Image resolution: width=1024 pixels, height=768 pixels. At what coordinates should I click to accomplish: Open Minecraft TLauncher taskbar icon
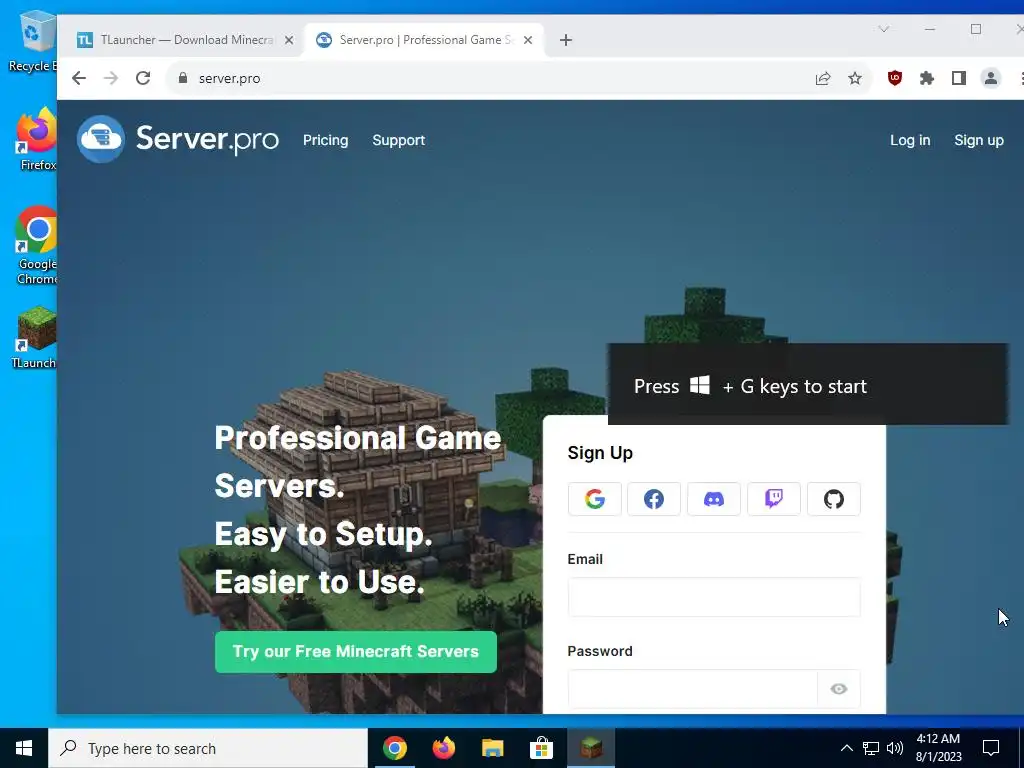coord(590,748)
